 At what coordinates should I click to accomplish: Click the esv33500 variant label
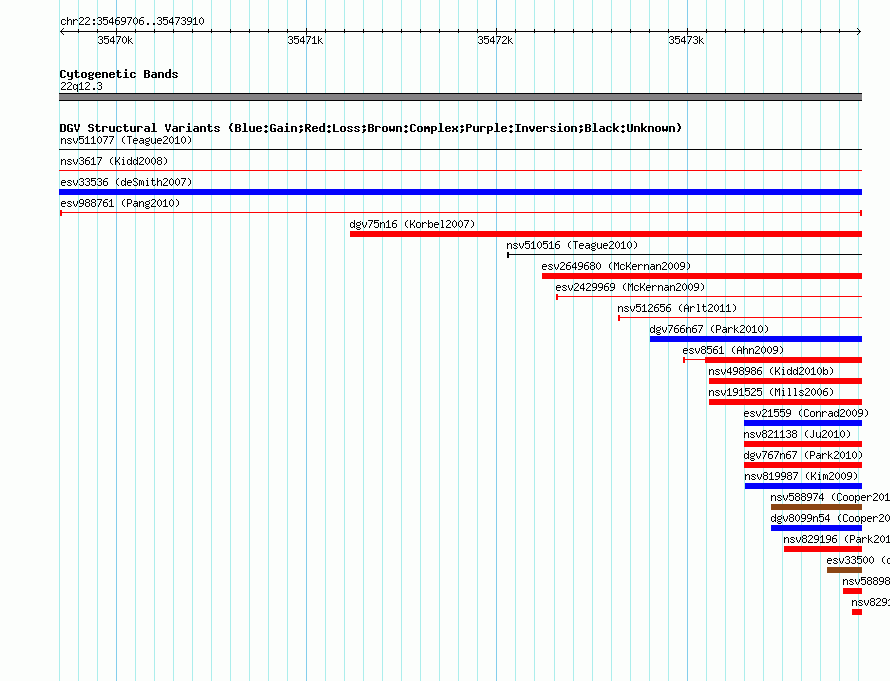click(858, 560)
